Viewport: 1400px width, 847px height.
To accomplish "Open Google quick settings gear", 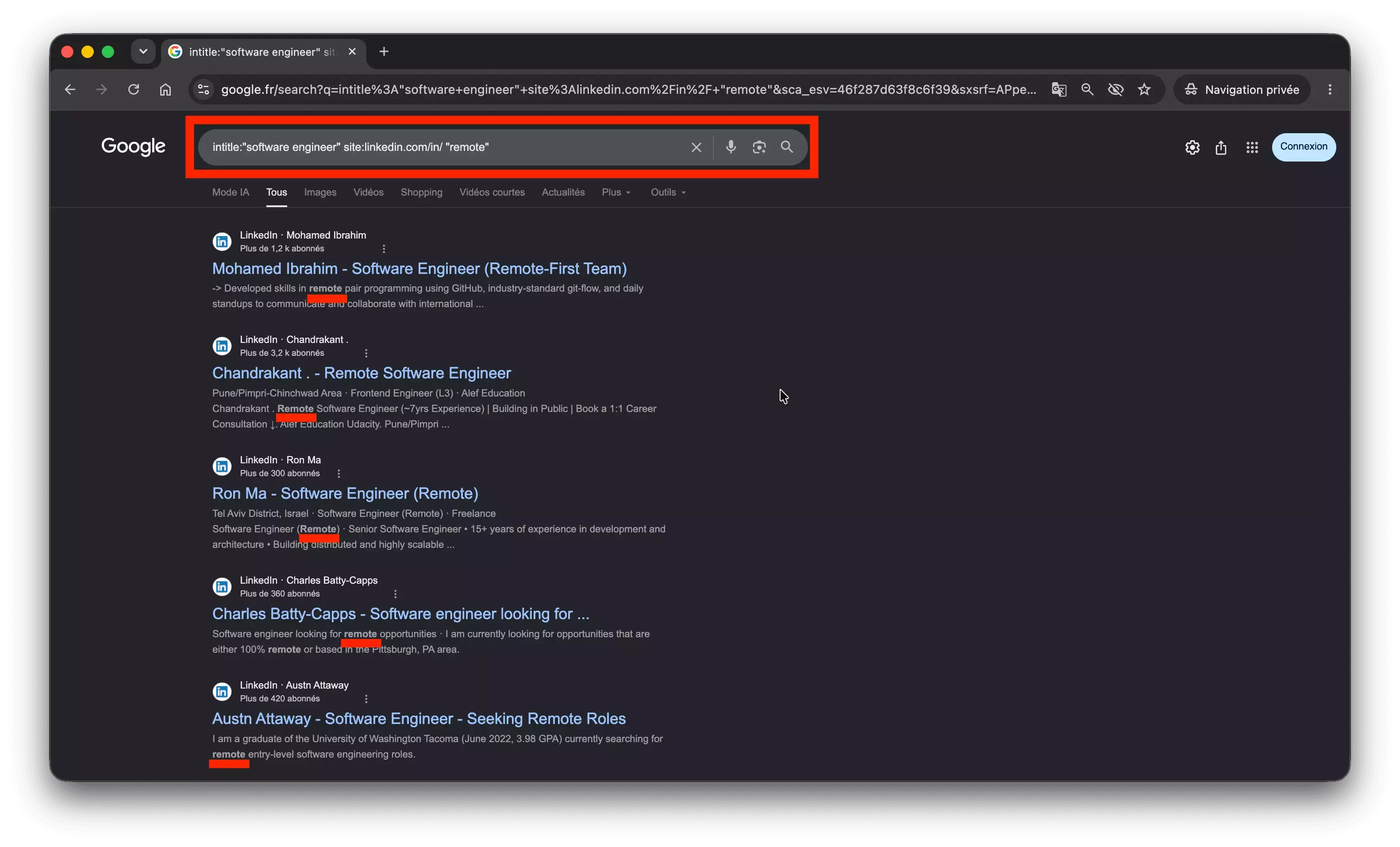I will [x=1192, y=148].
